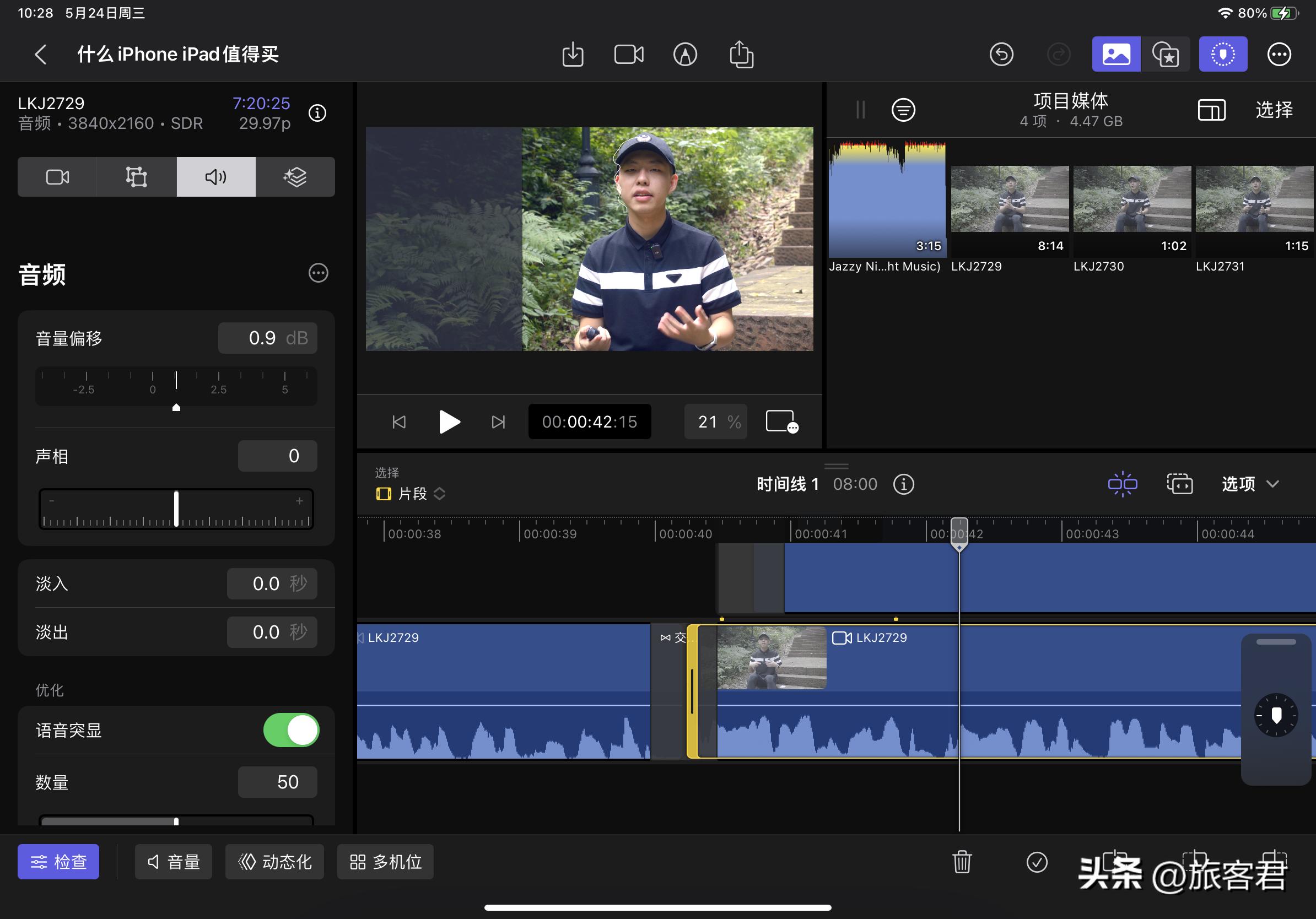Disable the 语音突显 switch
The width and height of the screenshot is (1316, 919).
point(291,730)
